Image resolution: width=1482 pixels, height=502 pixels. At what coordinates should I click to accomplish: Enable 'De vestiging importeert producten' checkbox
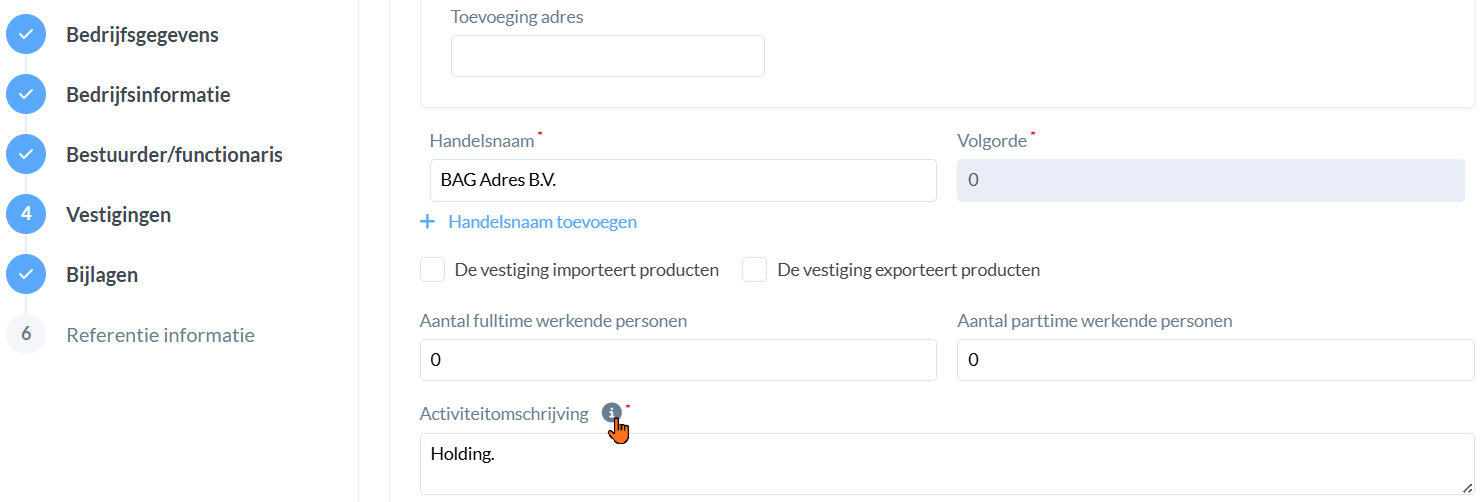433,270
